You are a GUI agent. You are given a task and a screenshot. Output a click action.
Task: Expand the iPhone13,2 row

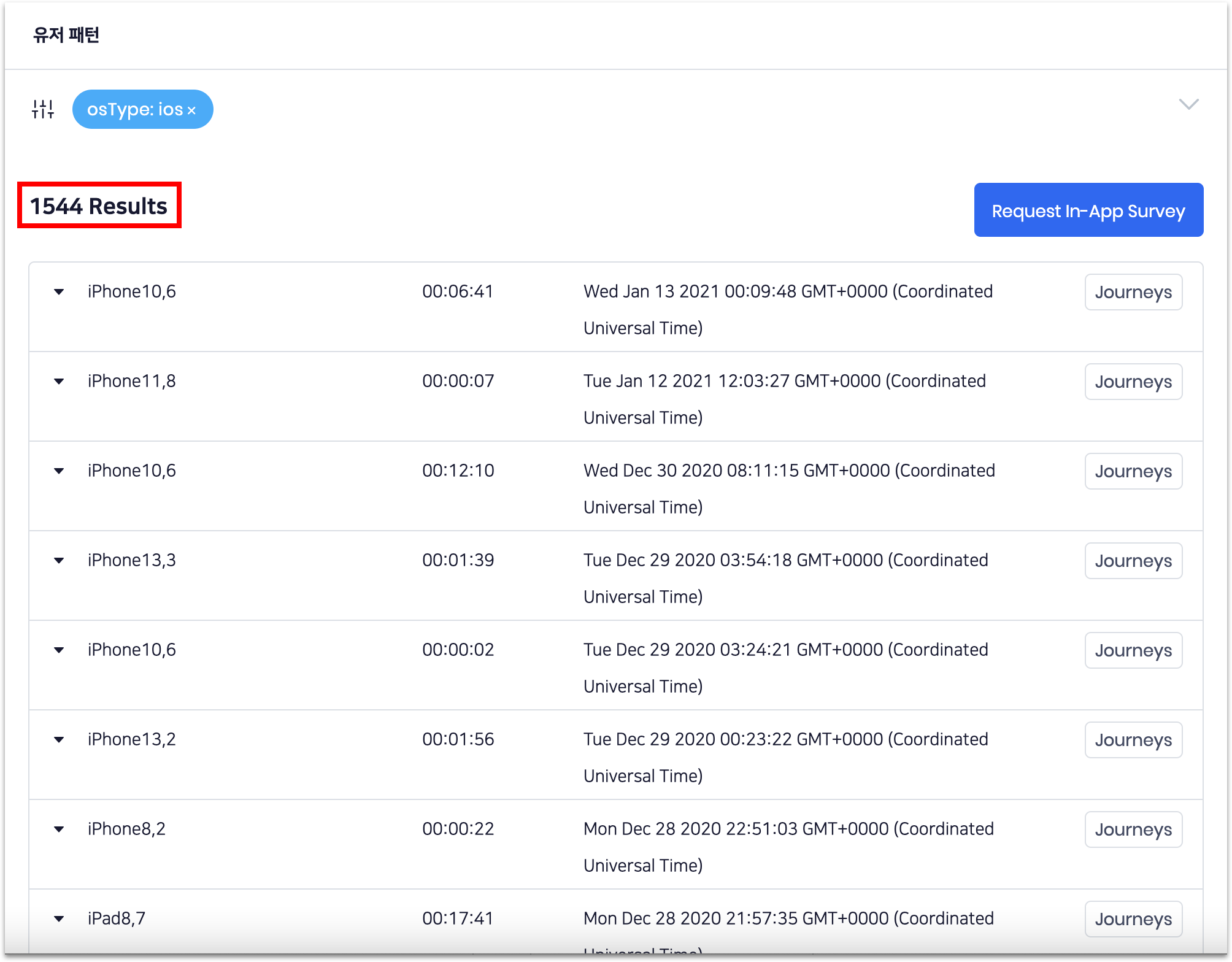[x=59, y=740]
